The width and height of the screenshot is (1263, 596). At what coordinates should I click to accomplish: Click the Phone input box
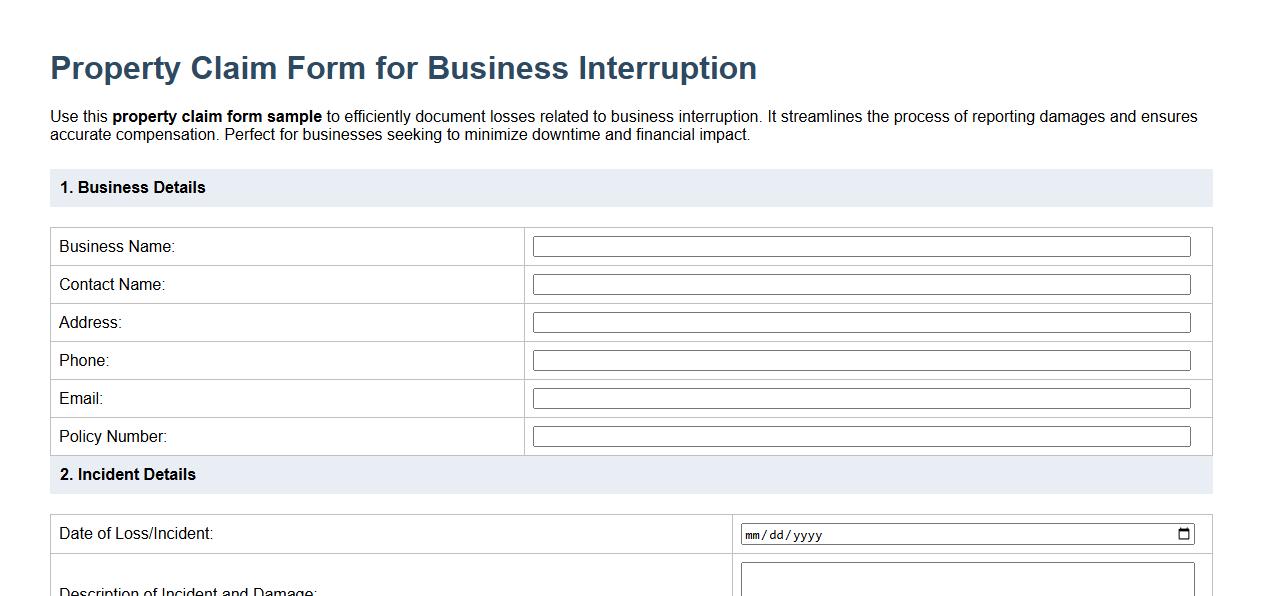click(x=860, y=359)
